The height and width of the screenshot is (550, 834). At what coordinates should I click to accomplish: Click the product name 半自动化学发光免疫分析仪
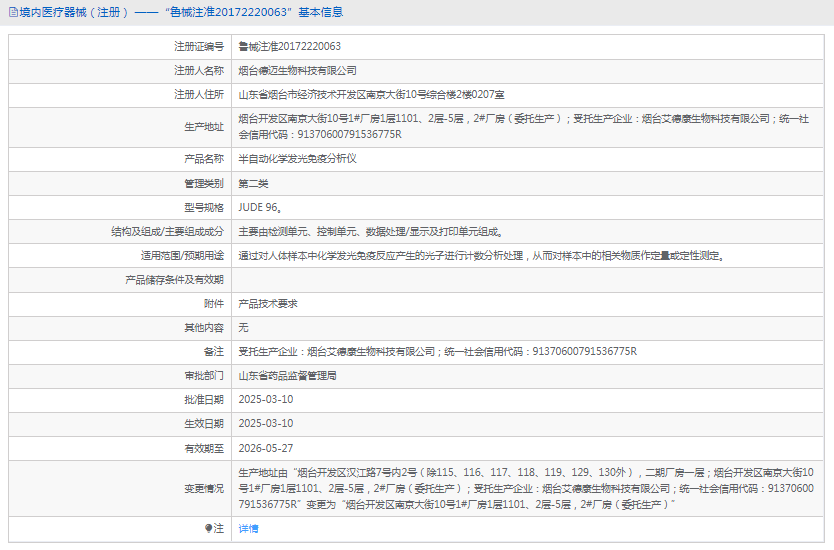click(297, 159)
